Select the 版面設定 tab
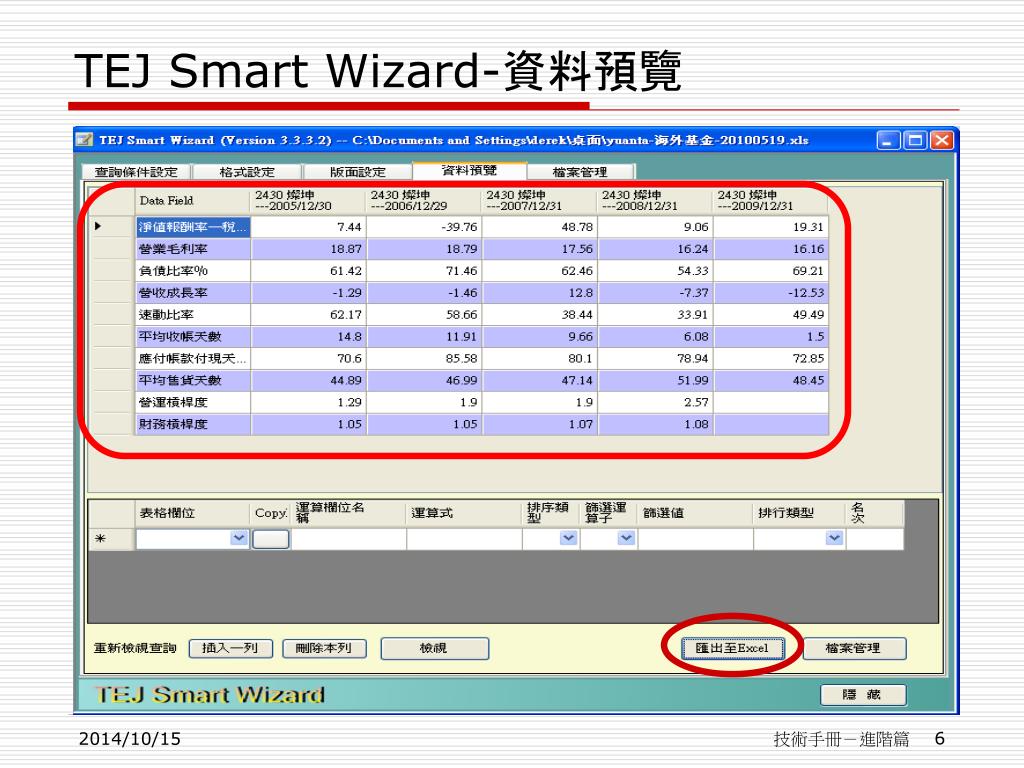The height and width of the screenshot is (768, 1024). click(x=357, y=172)
